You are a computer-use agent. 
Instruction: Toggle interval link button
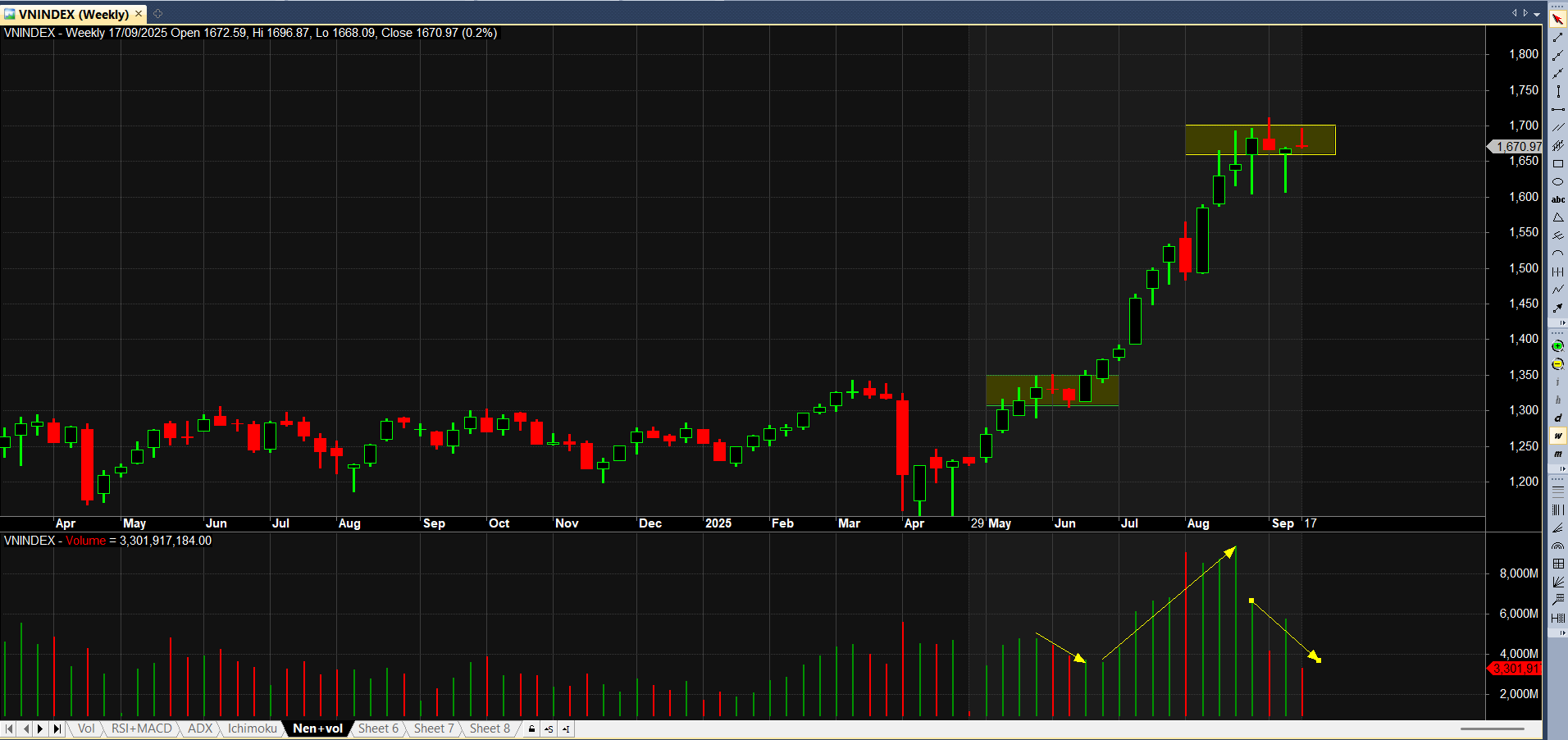566,729
